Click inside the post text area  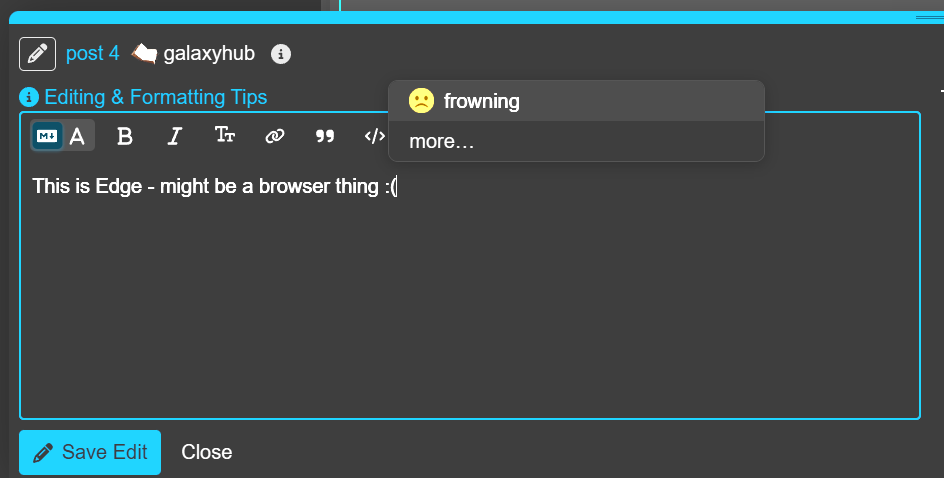pyautogui.click(x=470, y=300)
